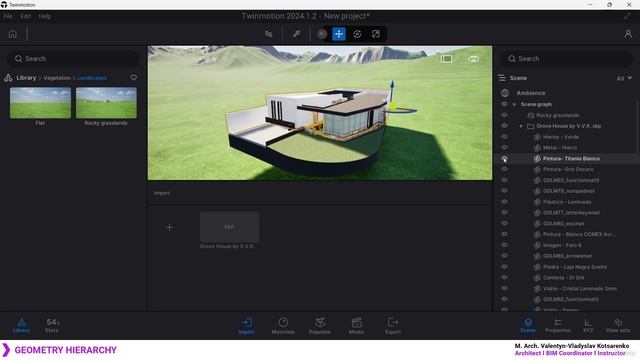Open the viewport view mode eye icon
The image size is (640, 360).
(x=473, y=59)
